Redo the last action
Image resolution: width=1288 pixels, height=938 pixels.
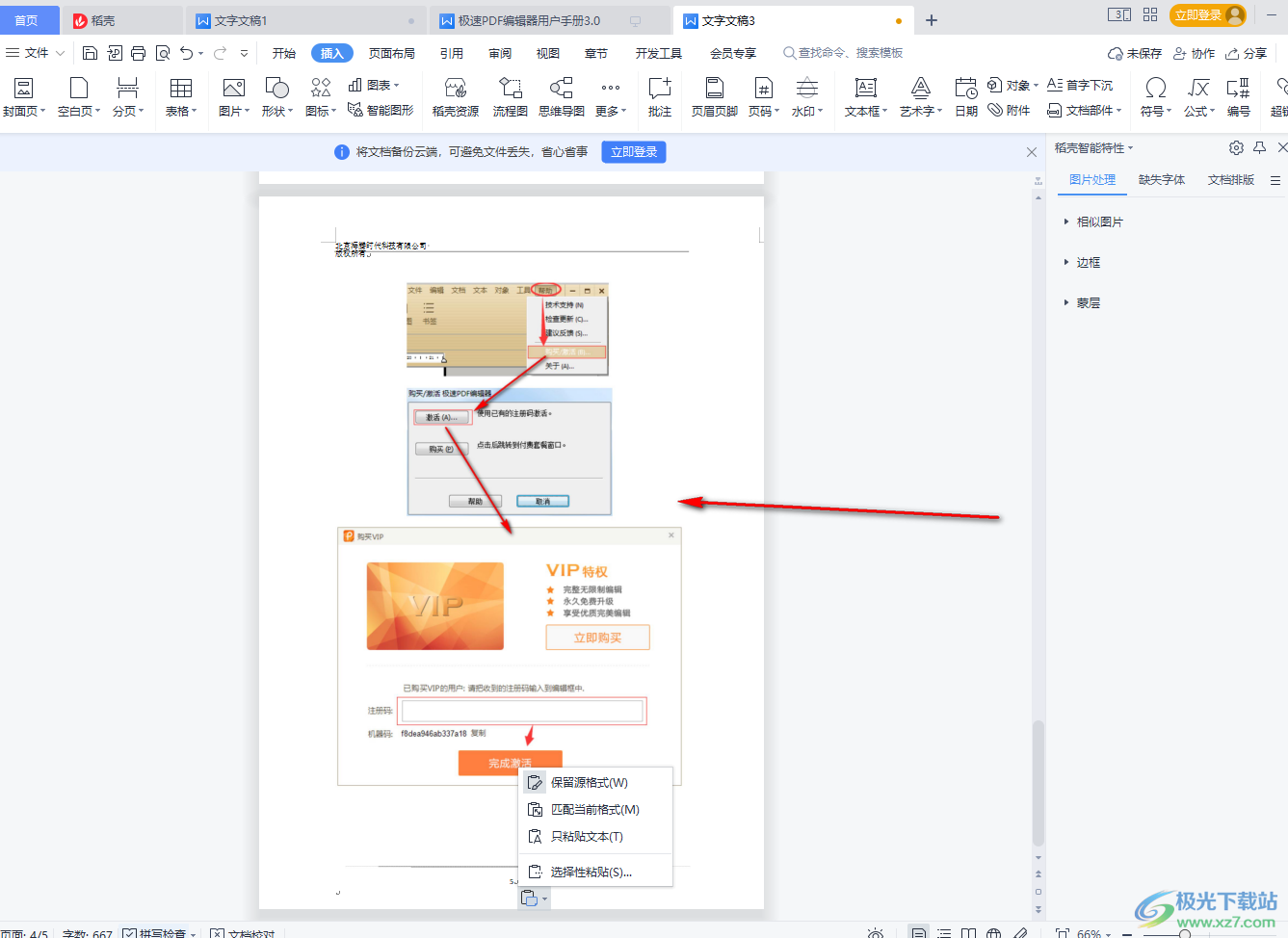pos(221,53)
